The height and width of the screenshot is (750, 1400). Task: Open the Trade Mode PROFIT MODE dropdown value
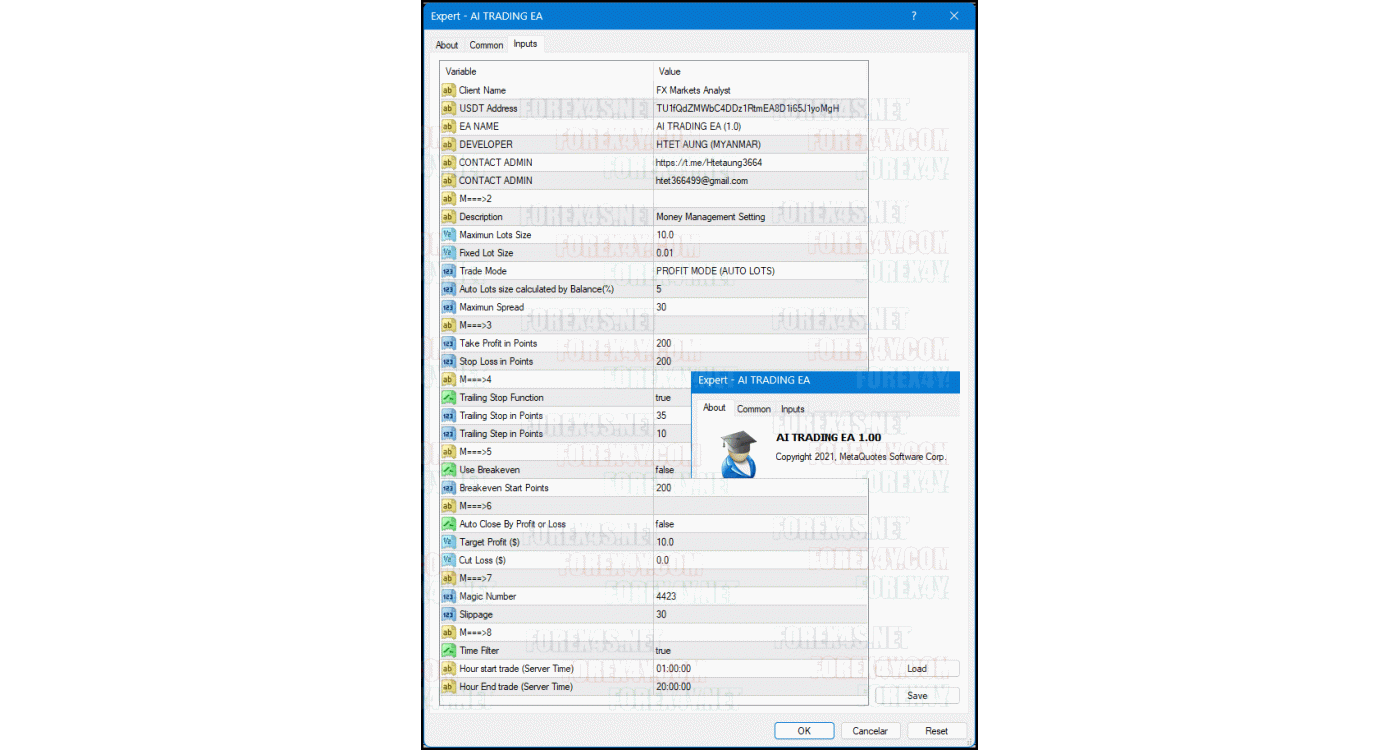coord(715,271)
